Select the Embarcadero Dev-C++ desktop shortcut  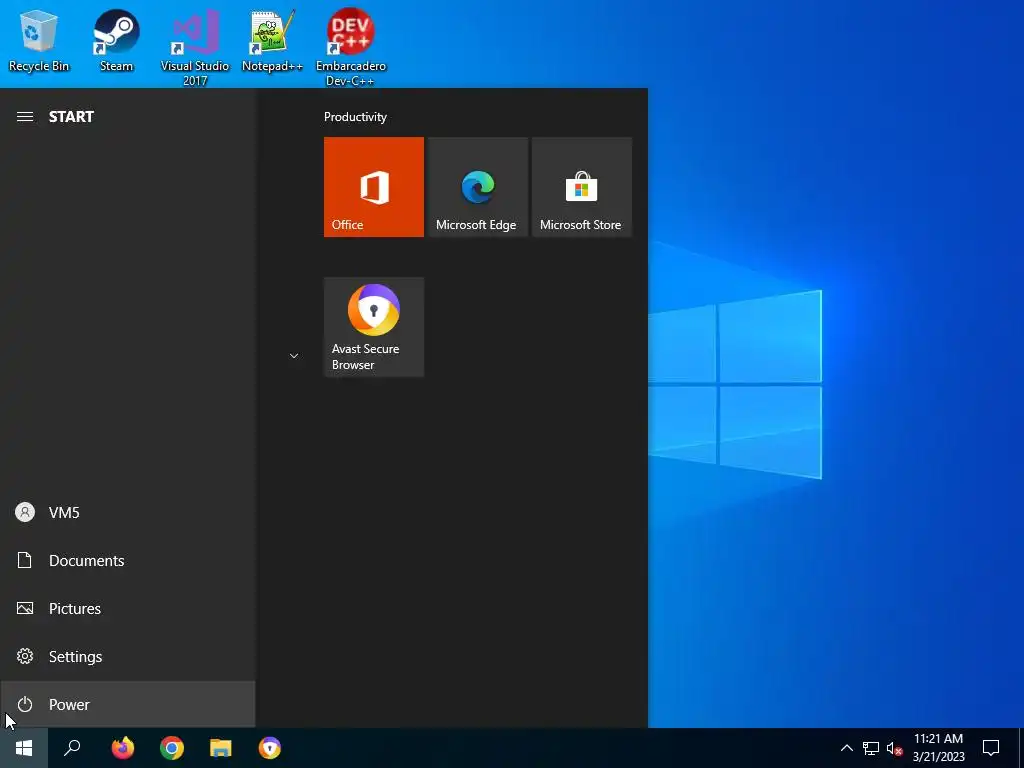point(351,47)
